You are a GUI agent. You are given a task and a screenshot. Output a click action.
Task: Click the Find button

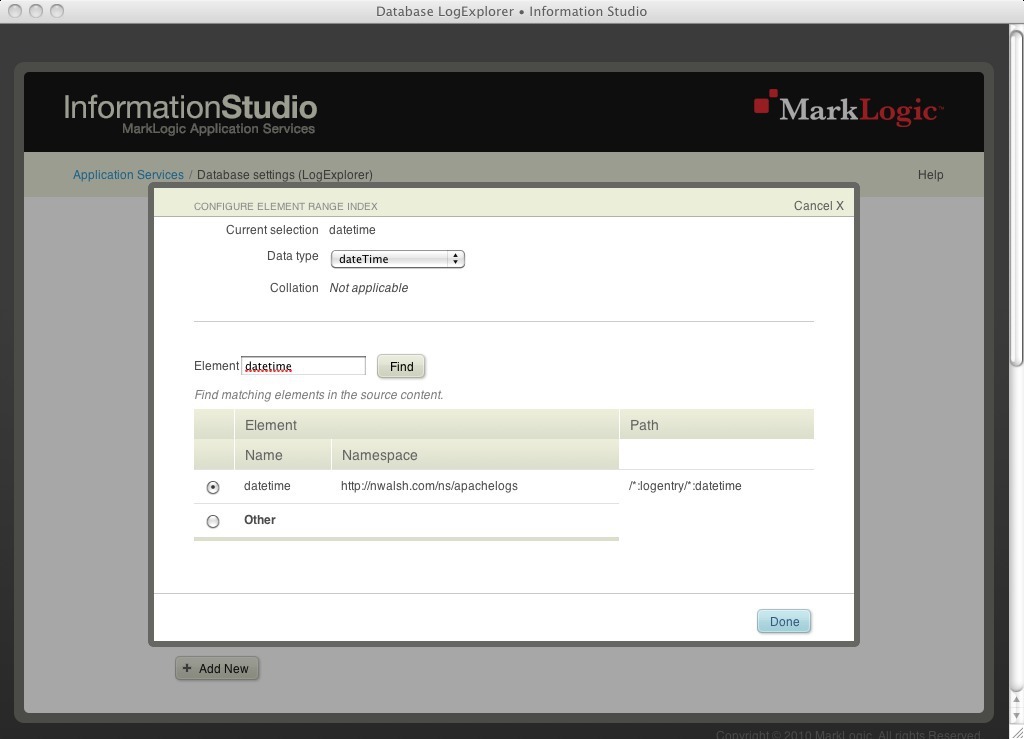click(x=401, y=366)
